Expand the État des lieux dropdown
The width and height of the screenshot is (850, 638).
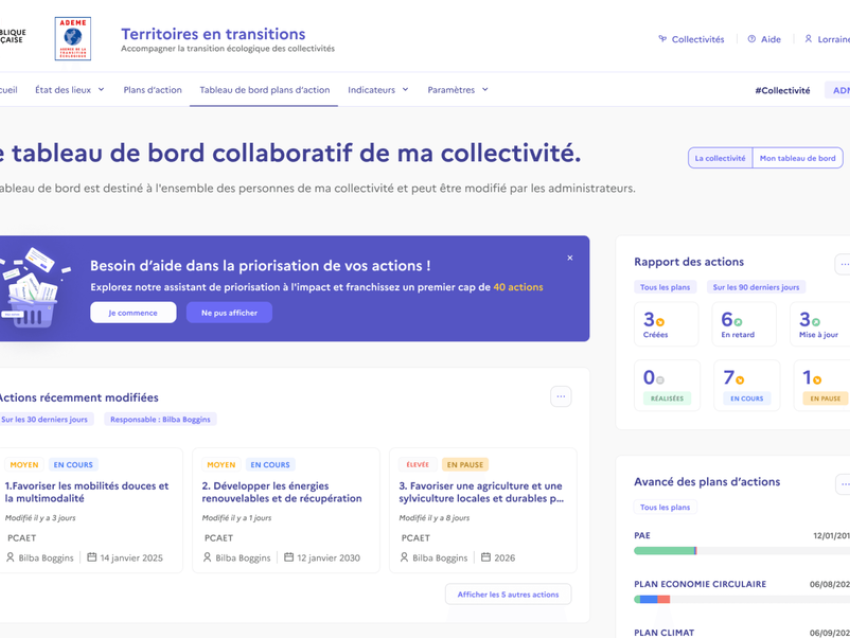click(69, 90)
